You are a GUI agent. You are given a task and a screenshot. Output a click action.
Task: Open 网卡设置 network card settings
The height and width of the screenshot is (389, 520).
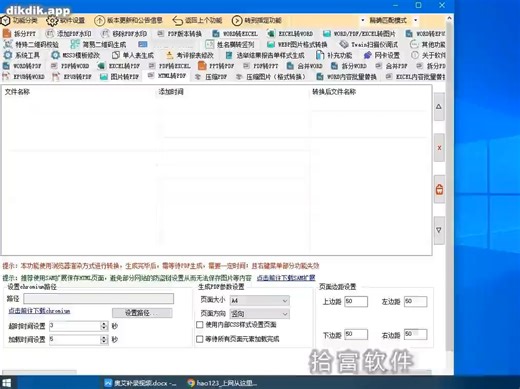click(x=382, y=55)
